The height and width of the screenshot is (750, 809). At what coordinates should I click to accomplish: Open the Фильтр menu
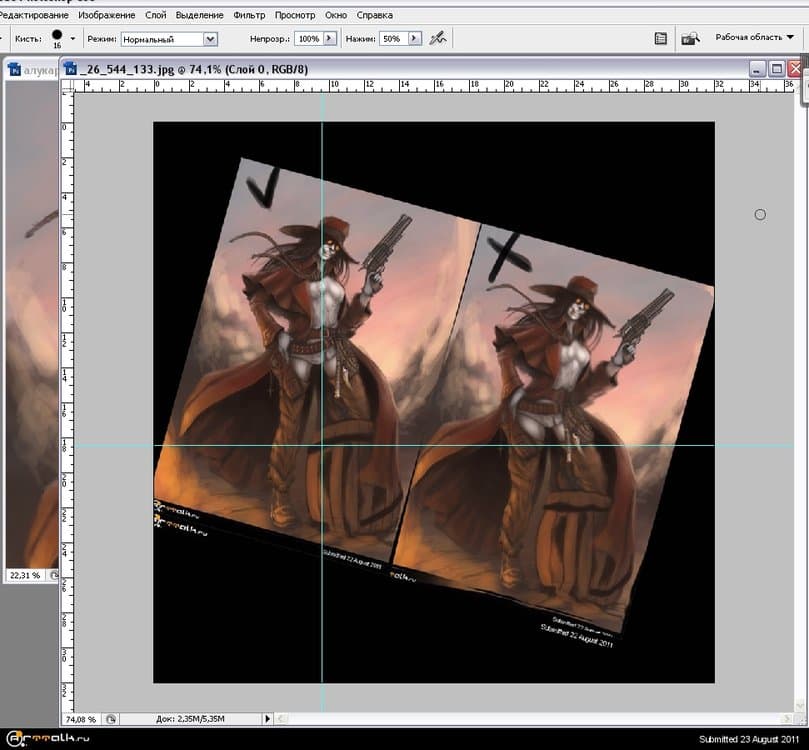[249, 15]
